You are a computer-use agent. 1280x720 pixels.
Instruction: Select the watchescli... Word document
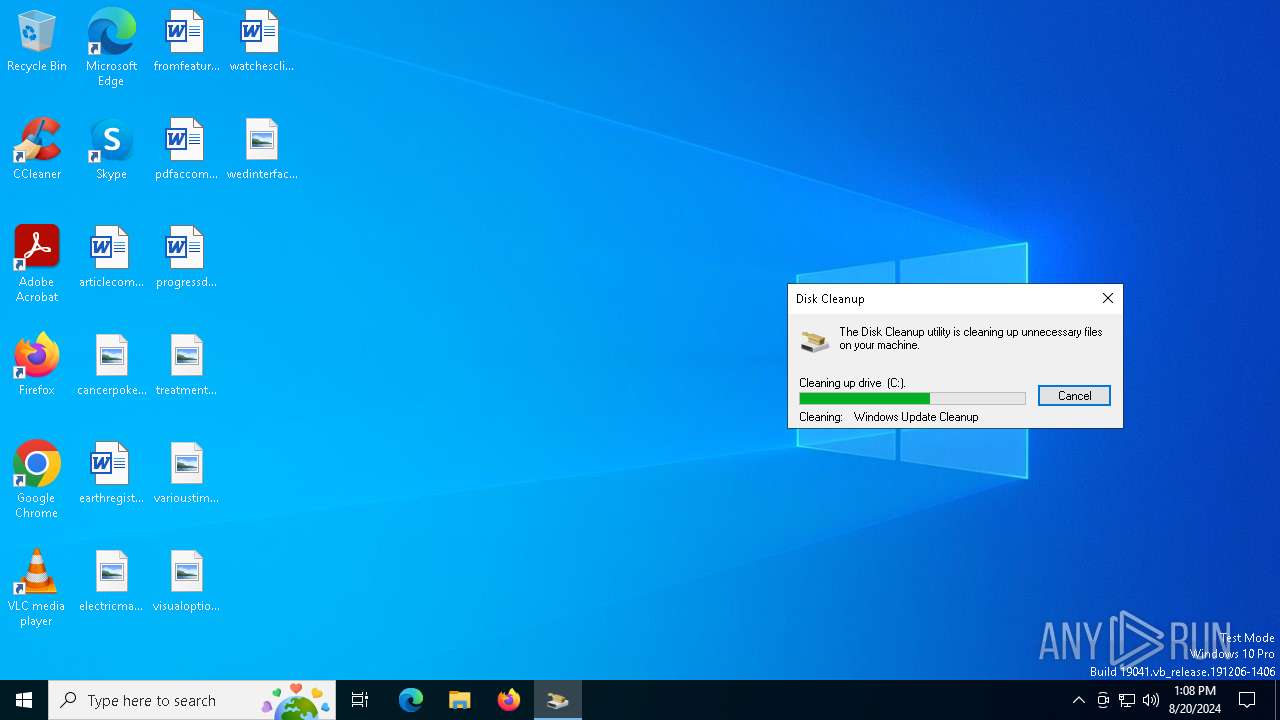pyautogui.click(x=261, y=41)
